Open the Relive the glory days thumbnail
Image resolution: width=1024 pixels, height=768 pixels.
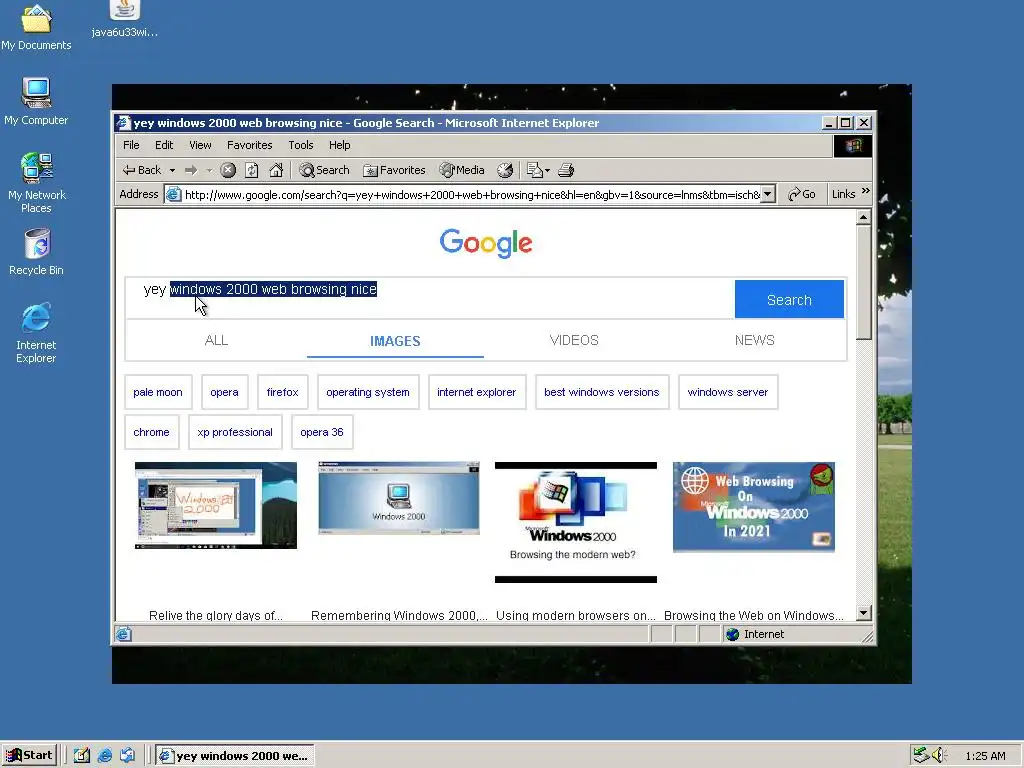[216, 505]
